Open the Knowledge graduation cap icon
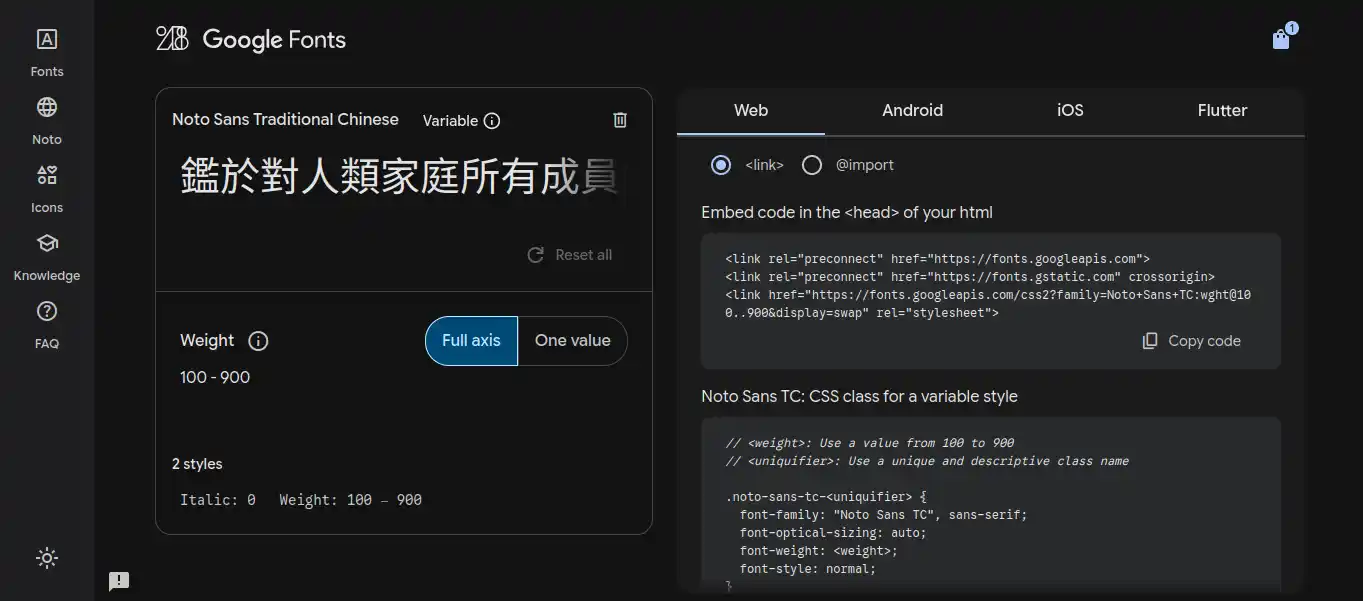Viewport: 1363px width, 601px height. 47,243
